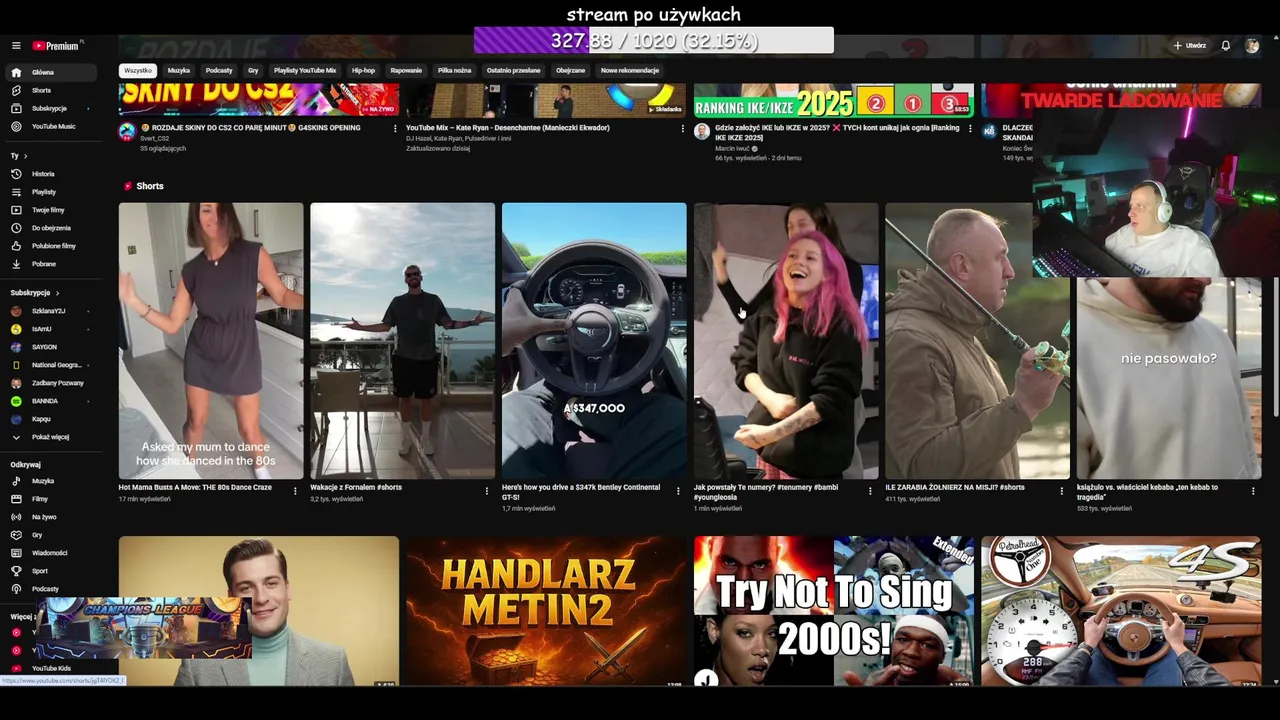Expand the Subskrypcje section heading

[35, 293]
